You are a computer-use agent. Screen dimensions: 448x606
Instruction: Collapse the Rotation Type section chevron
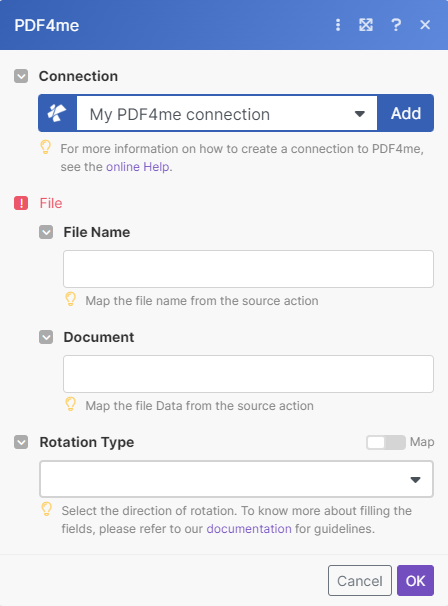pos(21,442)
